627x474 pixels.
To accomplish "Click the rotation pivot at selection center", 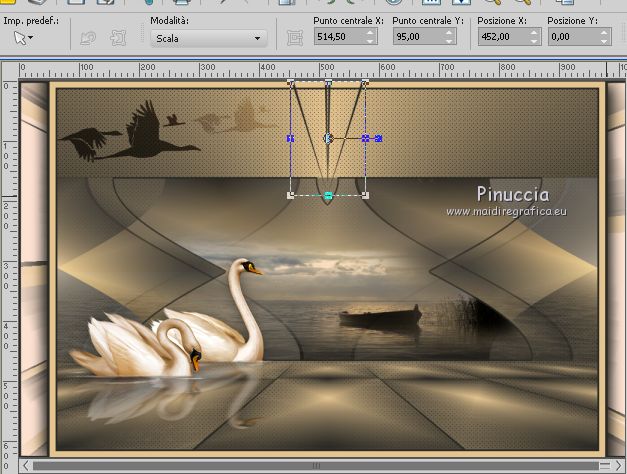I will 328,138.
